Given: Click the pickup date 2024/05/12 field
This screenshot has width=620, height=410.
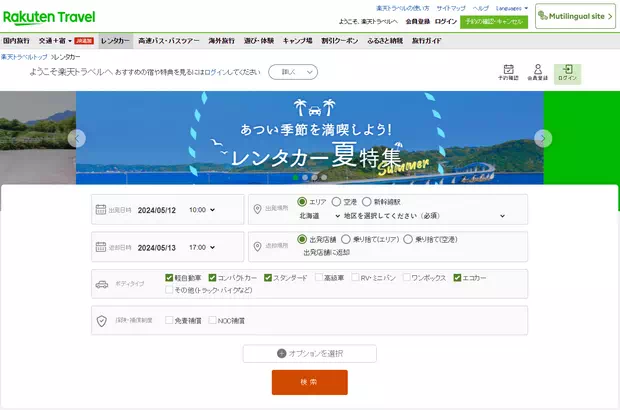Looking at the screenshot, I should 157,210.
